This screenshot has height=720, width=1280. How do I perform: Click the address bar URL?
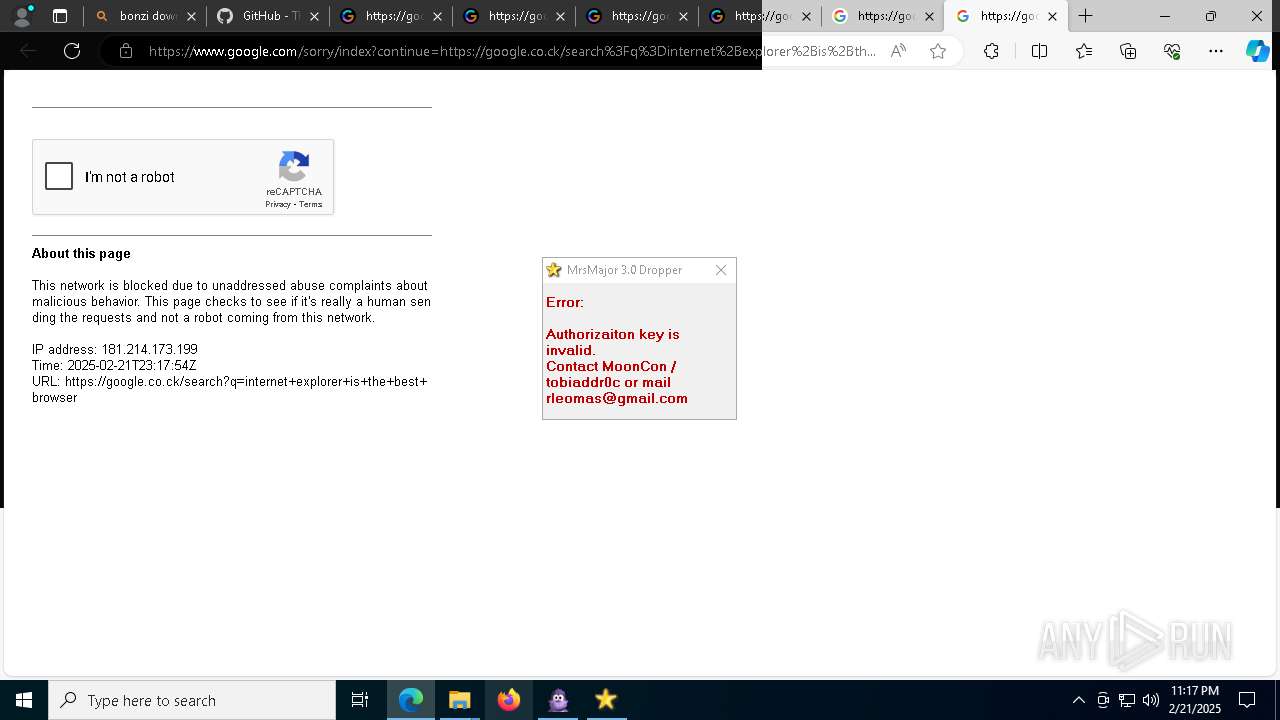tap(512, 51)
